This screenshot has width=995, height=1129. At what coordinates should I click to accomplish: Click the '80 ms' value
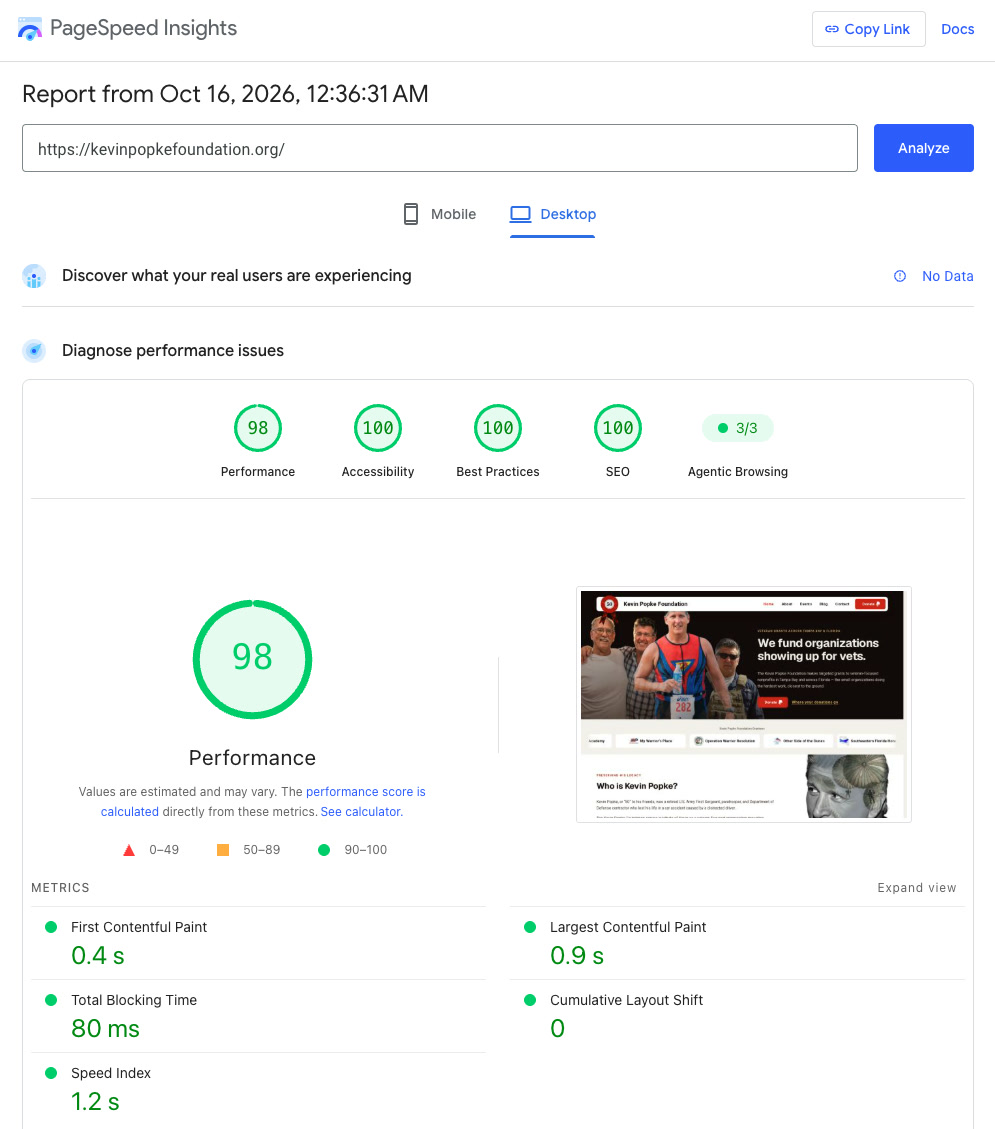(x=105, y=1028)
